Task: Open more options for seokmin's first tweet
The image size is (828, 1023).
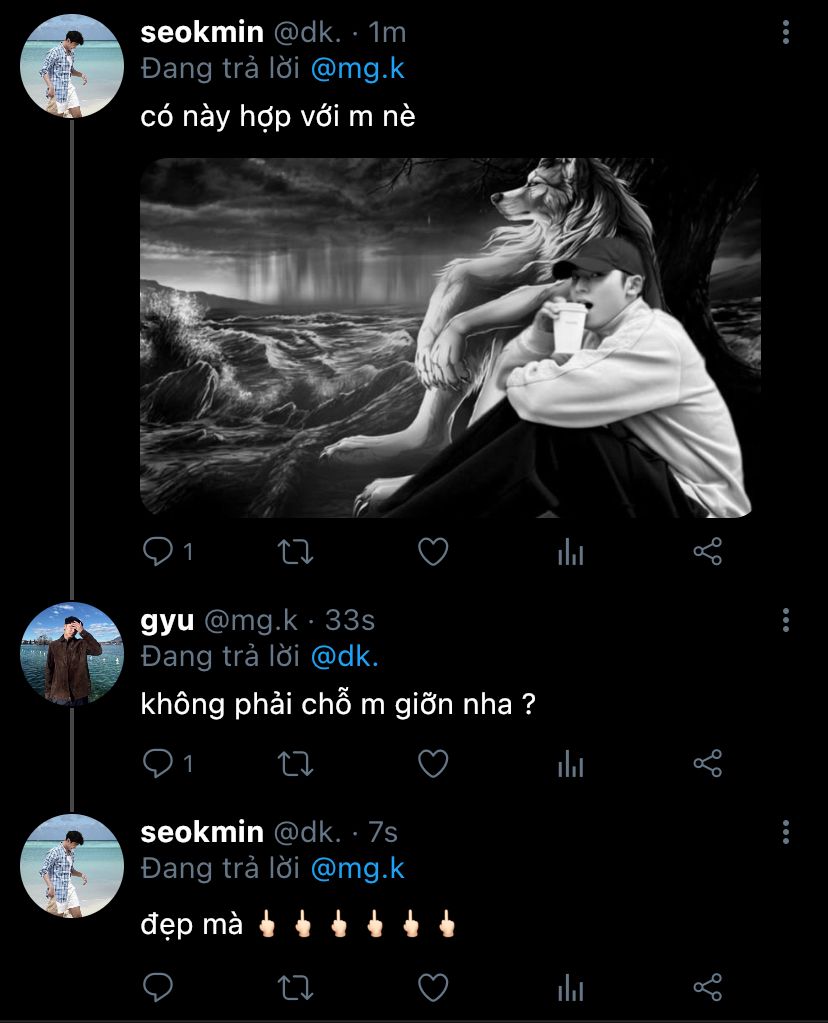Action: point(786,33)
